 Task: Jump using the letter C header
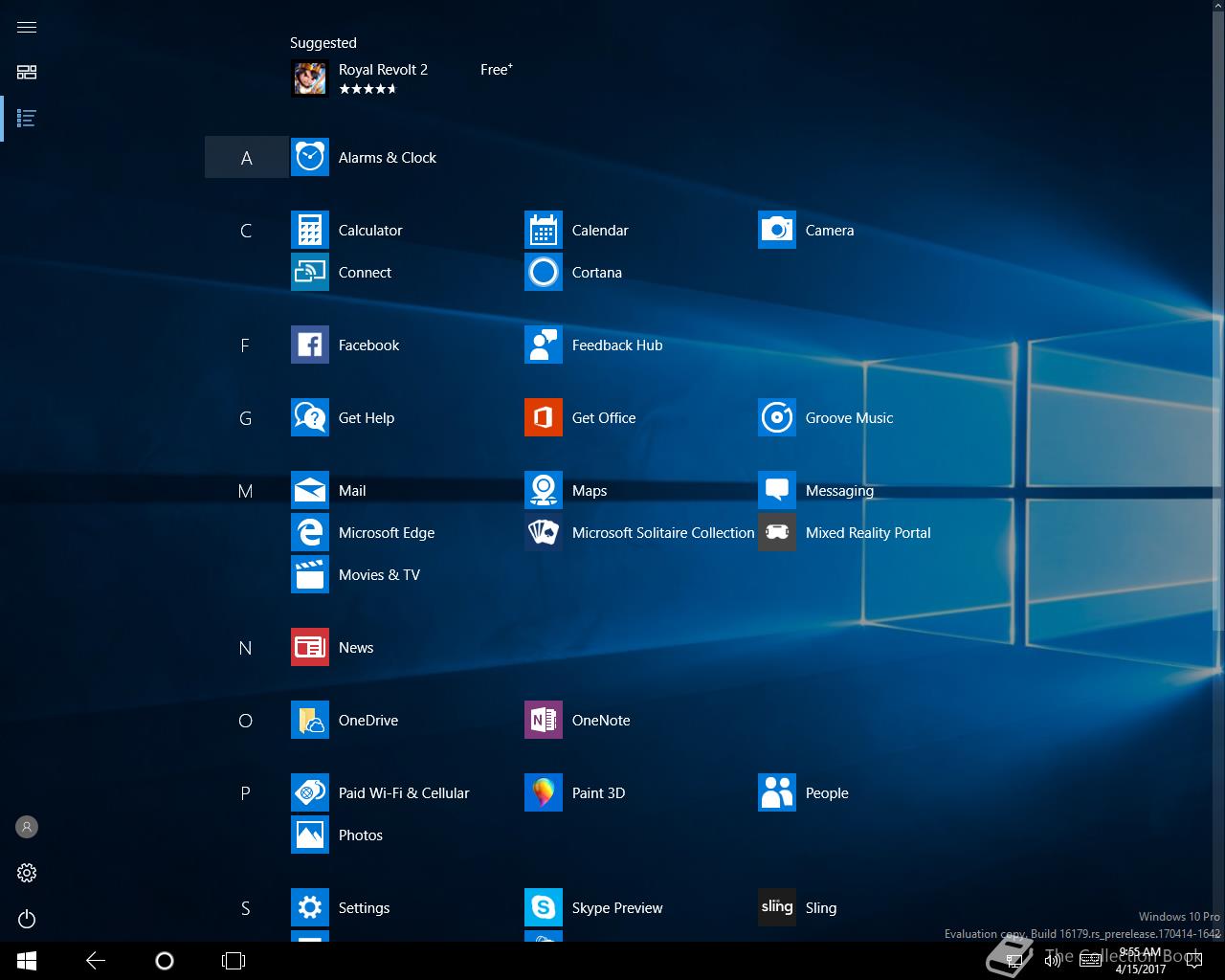click(x=246, y=231)
